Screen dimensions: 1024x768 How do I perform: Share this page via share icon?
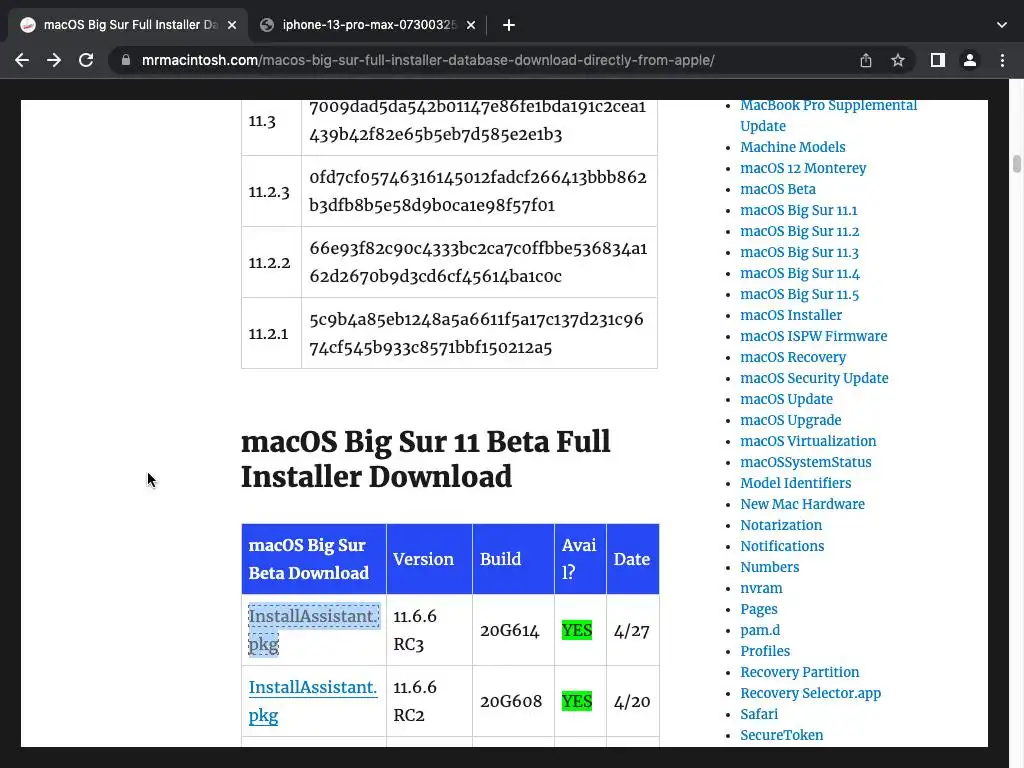(866, 60)
